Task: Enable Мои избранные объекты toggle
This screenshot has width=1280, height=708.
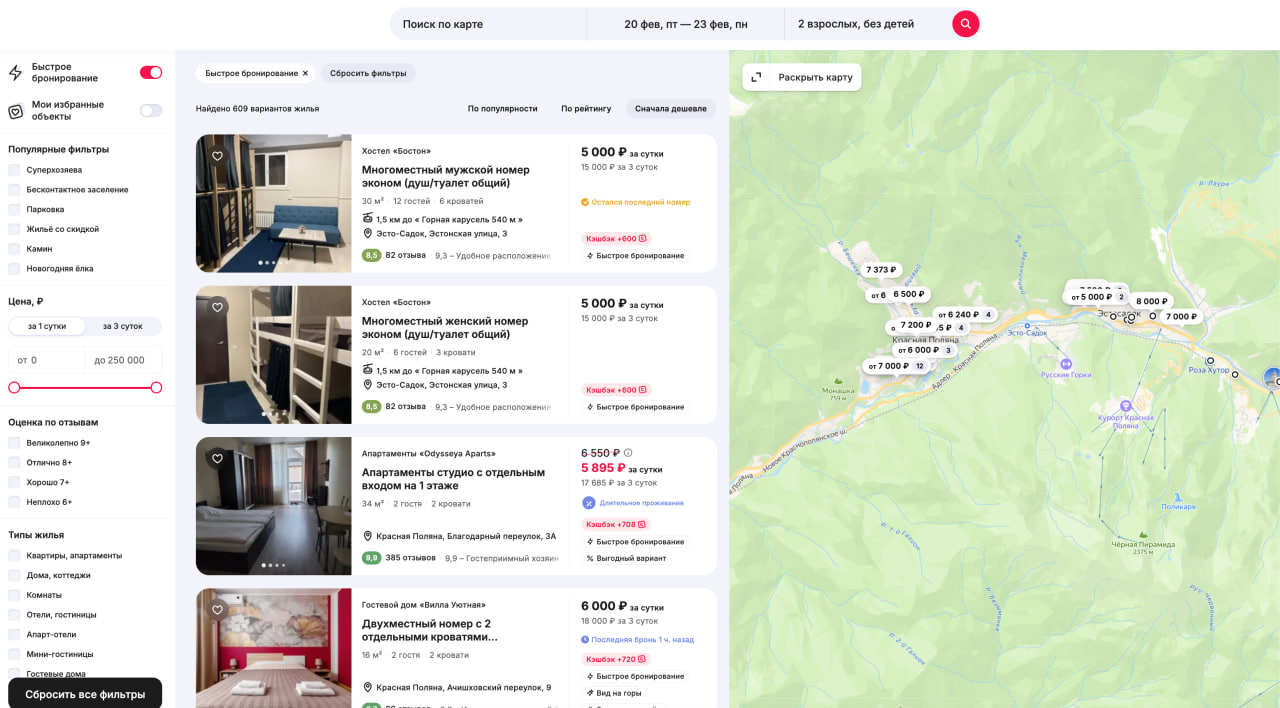Action: pos(151,111)
